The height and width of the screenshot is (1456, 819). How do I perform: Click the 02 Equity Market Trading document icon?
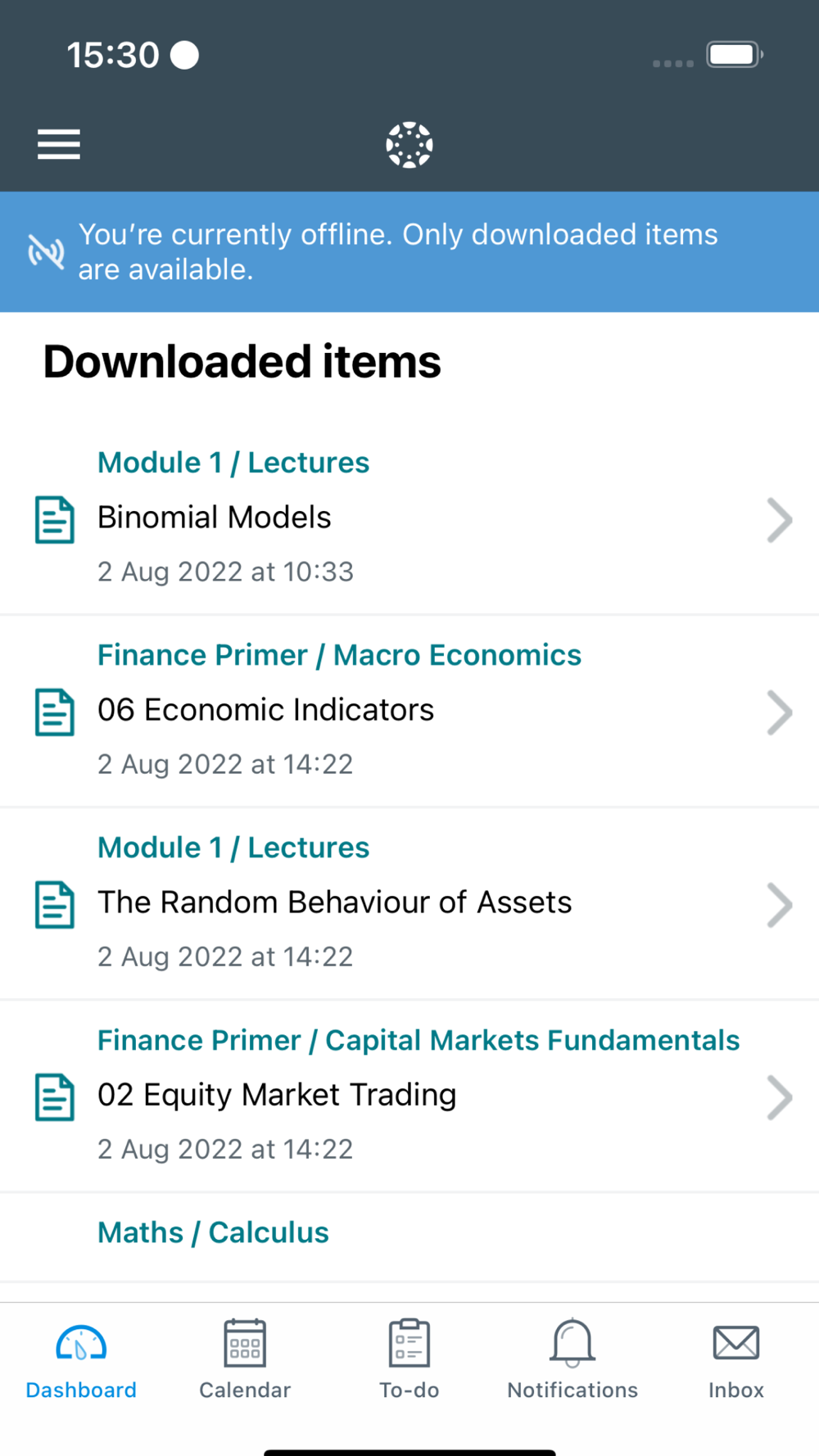[55, 1097]
